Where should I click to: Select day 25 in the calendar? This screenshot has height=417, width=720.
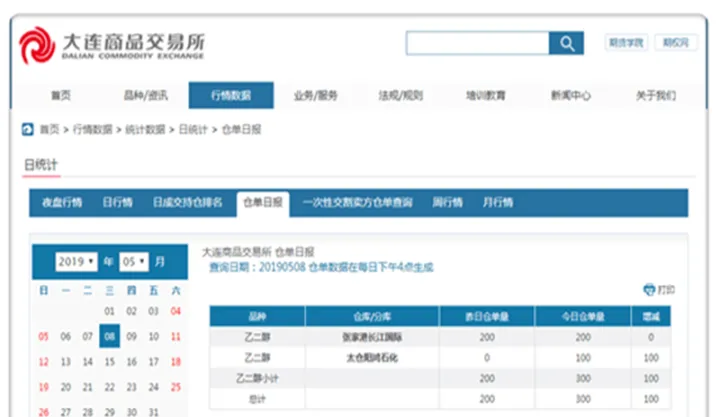[x=176, y=387]
